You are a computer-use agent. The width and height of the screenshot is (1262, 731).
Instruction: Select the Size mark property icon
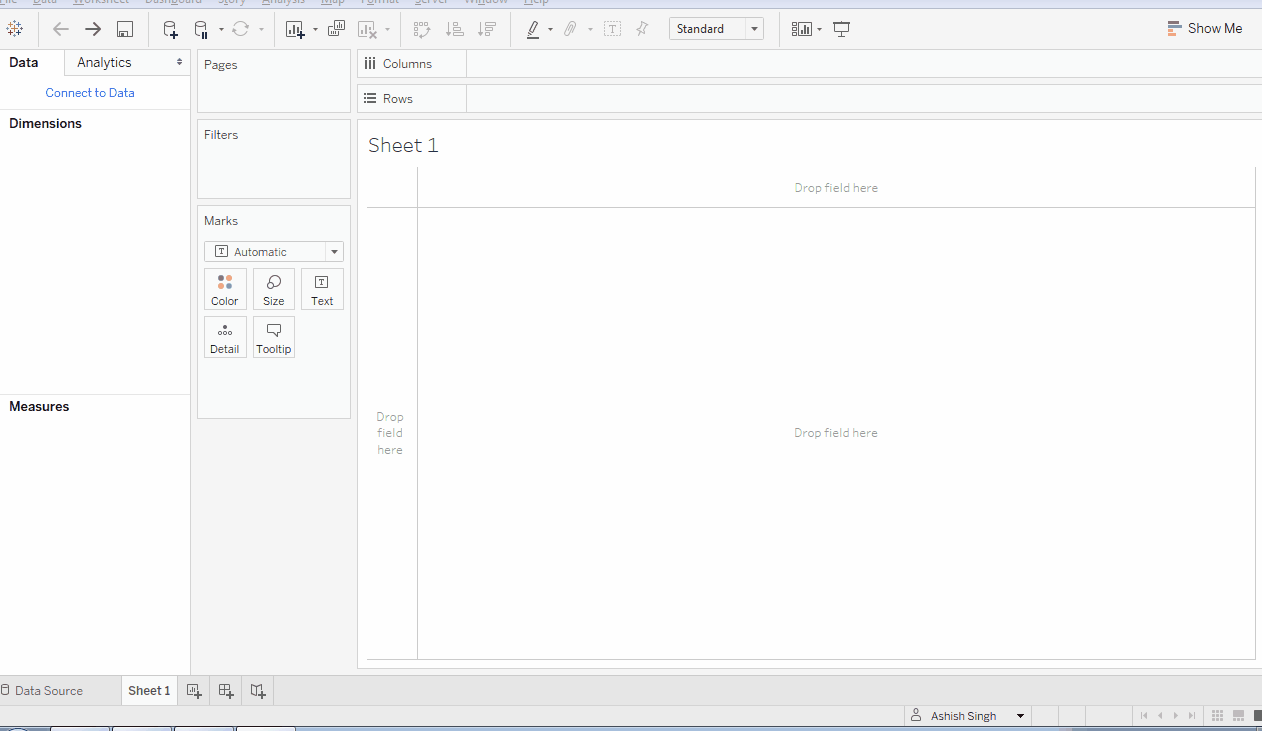pyautogui.click(x=273, y=289)
